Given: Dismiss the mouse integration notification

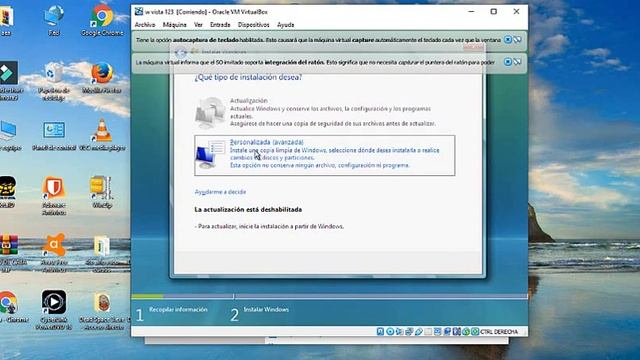Looking at the screenshot, I should [507, 62].
